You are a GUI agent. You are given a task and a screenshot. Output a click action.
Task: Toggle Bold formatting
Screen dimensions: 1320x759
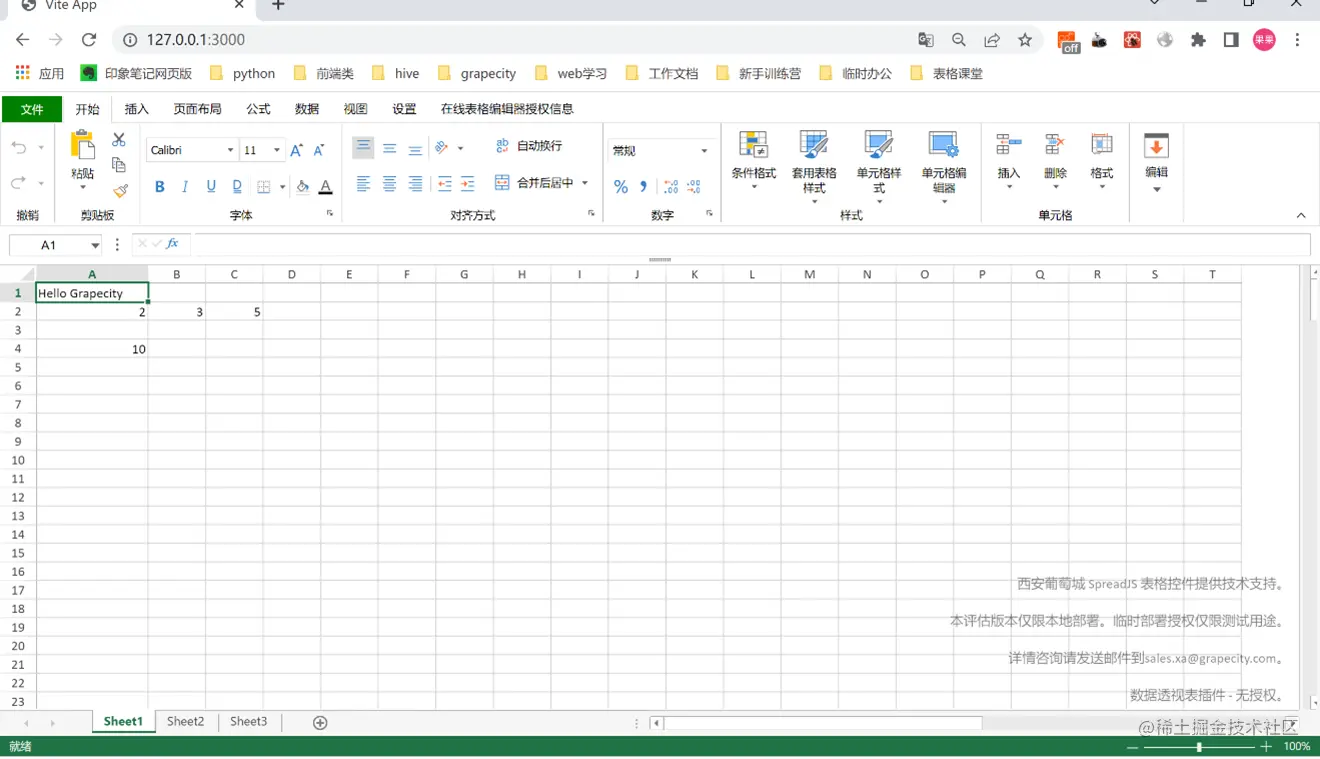pos(159,187)
